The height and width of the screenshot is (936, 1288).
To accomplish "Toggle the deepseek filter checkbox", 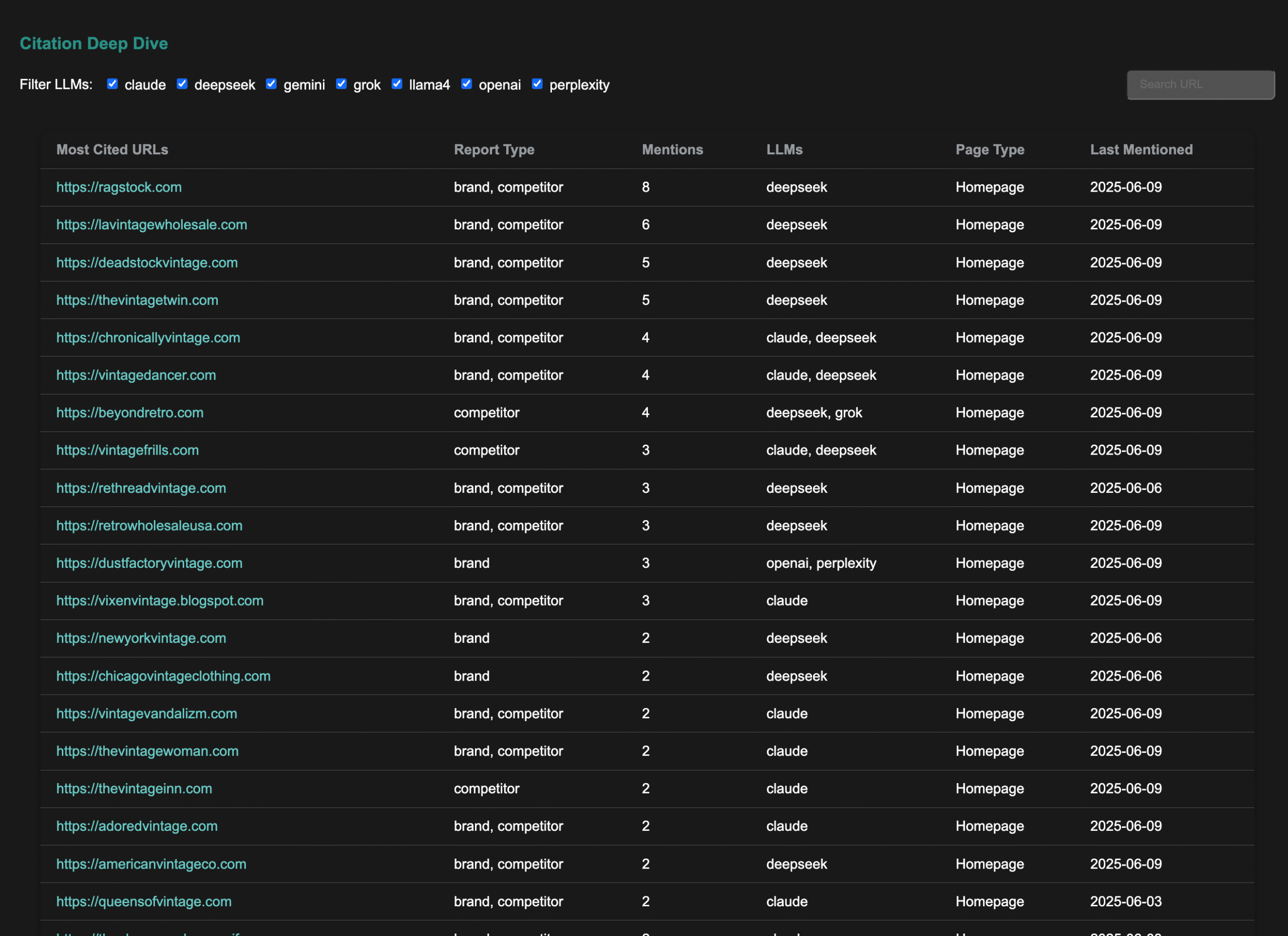I will click(182, 84).
